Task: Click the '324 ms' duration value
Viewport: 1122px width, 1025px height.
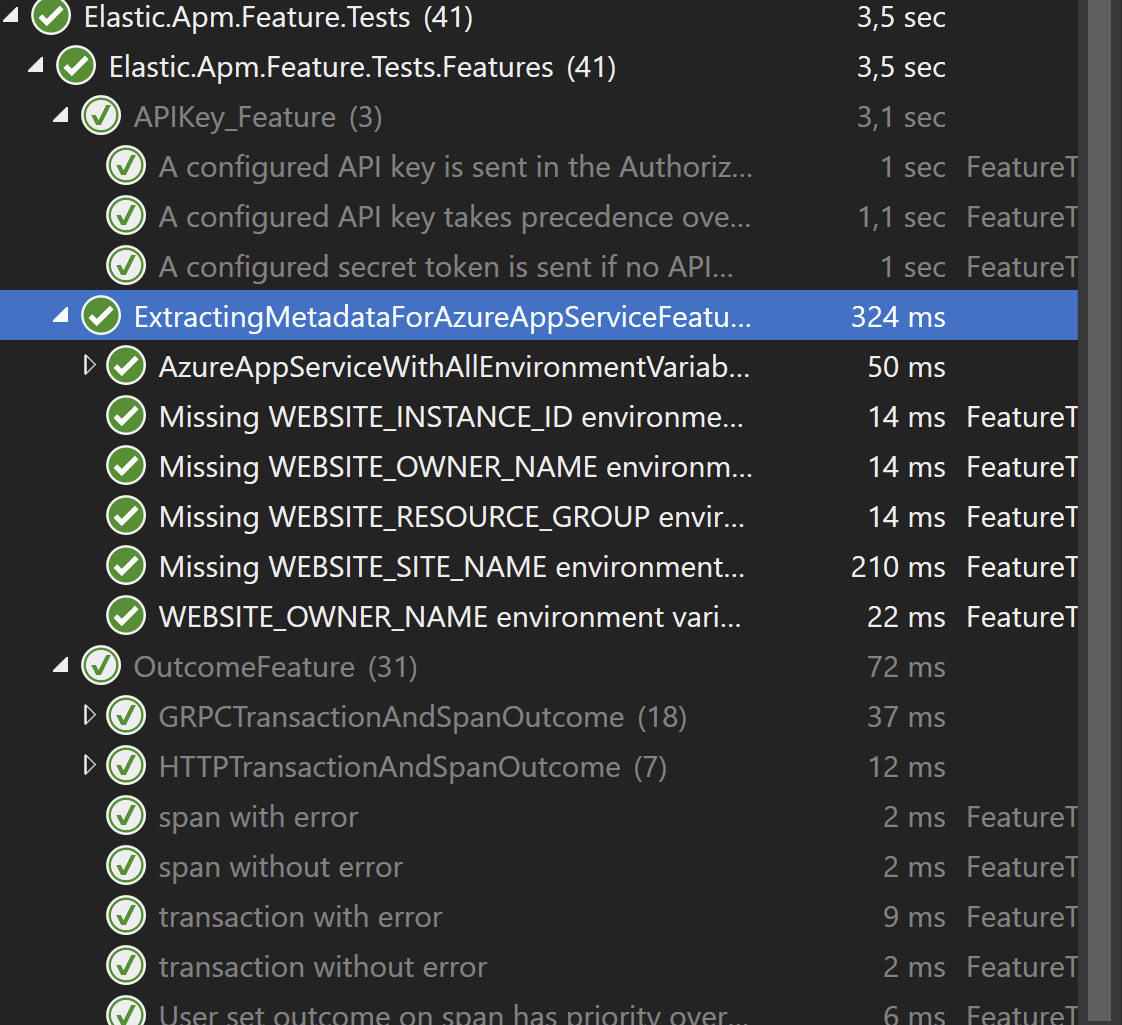Action: click(898, 316)
